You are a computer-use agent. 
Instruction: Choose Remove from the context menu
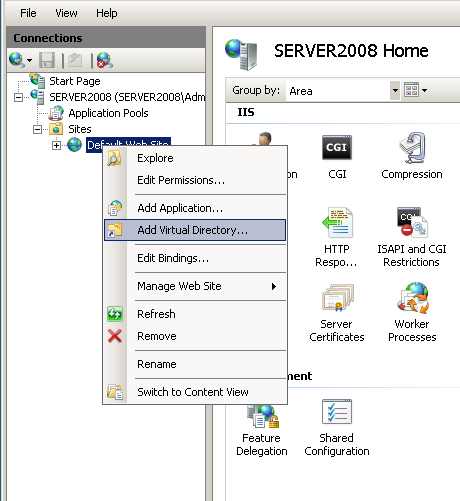pos(195,336)
